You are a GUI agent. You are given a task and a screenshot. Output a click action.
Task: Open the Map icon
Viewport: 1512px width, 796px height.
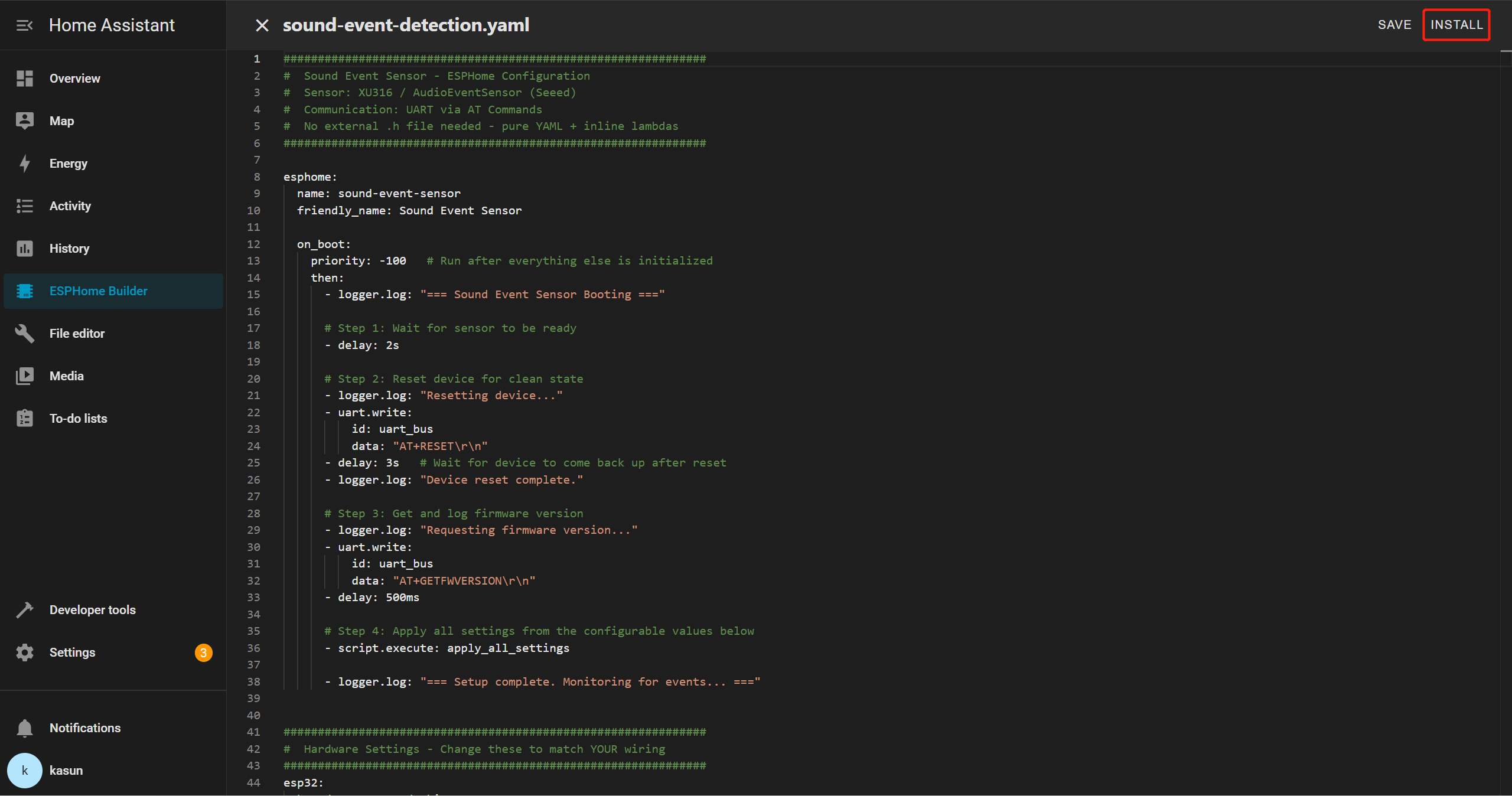pyautogui.click(x=24, y=121)
